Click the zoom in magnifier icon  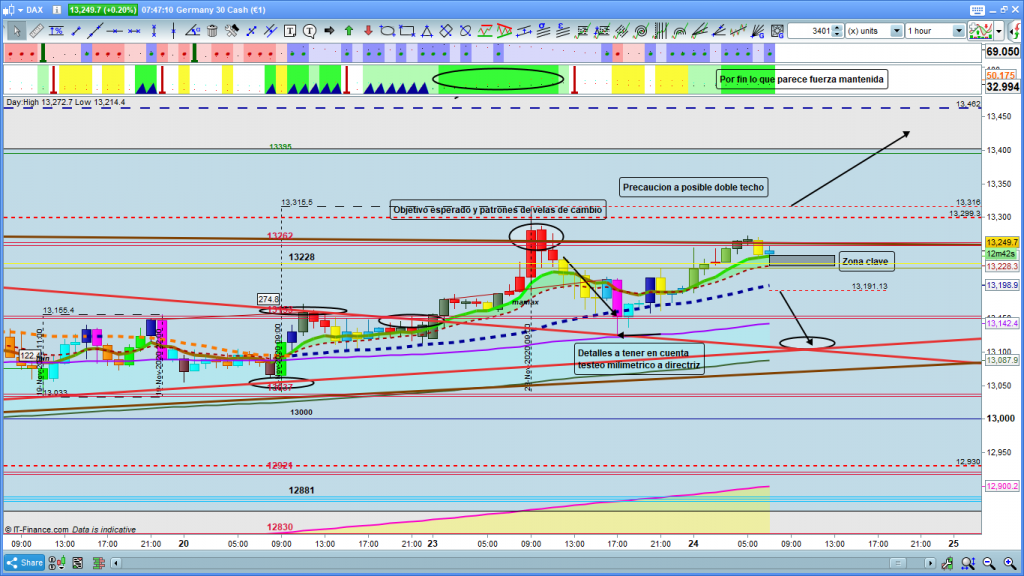tap(1011, 562)
